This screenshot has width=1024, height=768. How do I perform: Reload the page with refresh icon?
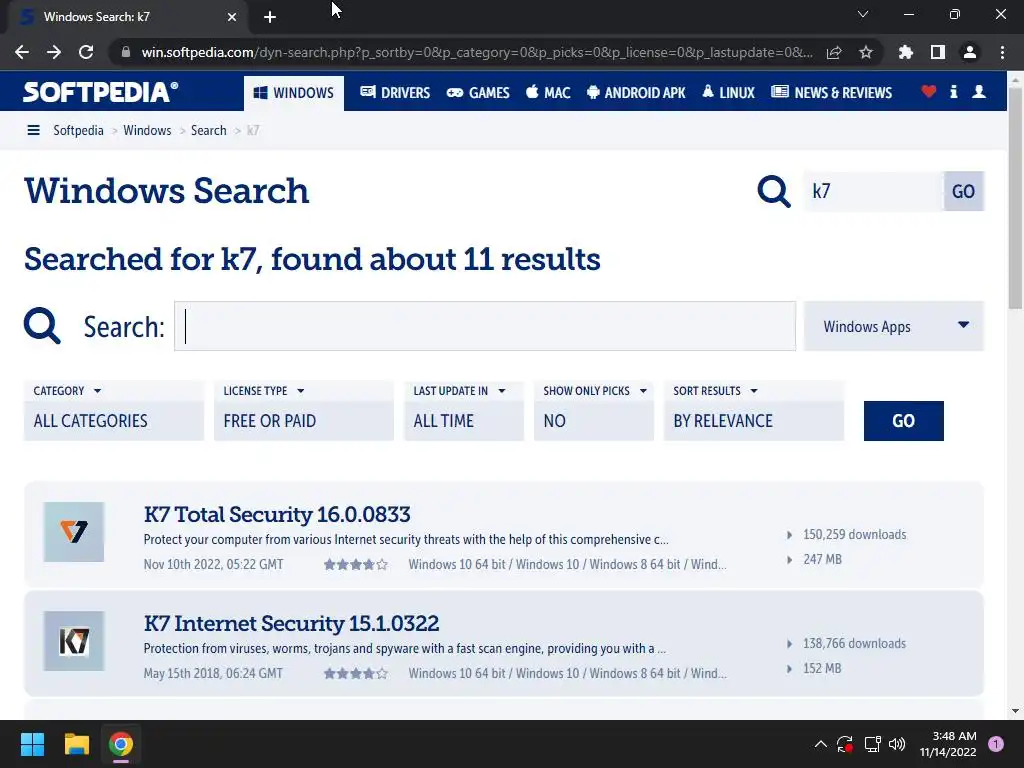(x=86, y=52)
